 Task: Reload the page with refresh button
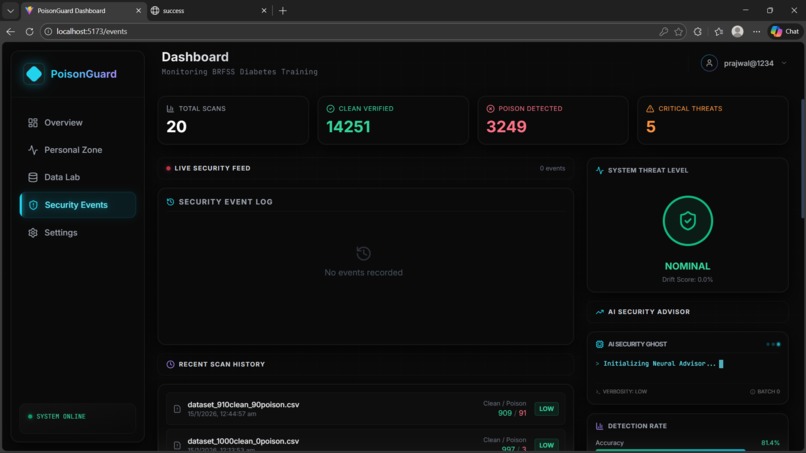click(29, 31)
